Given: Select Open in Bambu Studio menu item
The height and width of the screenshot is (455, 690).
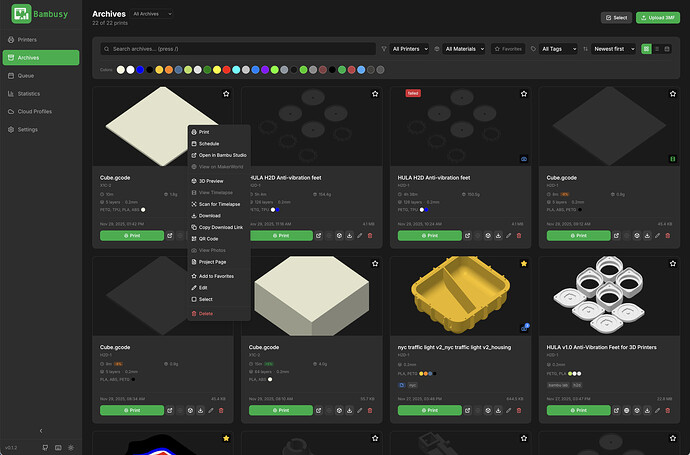Looking at the screenshot, I should click(219, 155).
